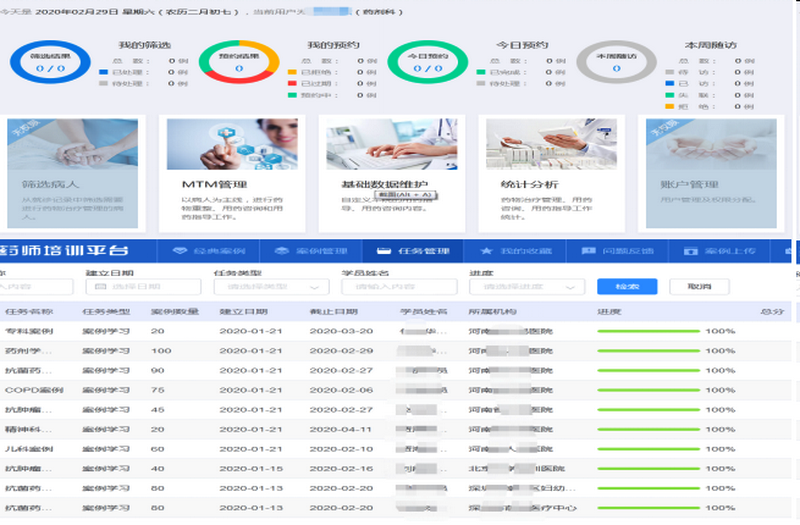Click the shield icon beside 经典案例
The image size is (800, 525).
click(x=181, y=250)
